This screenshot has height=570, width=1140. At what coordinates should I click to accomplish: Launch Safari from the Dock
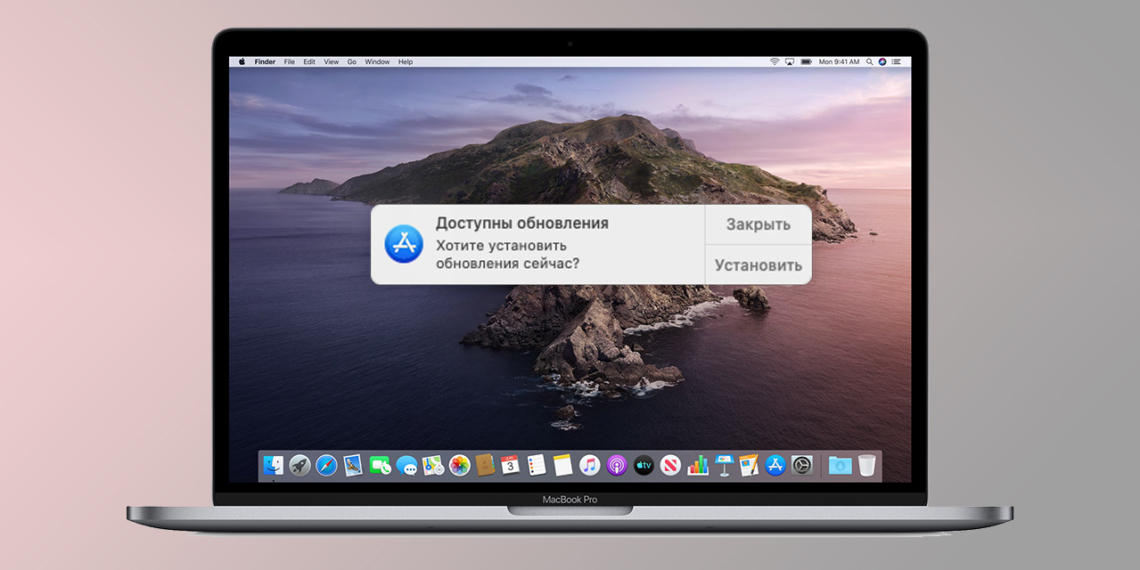click(x=326, y=465)
